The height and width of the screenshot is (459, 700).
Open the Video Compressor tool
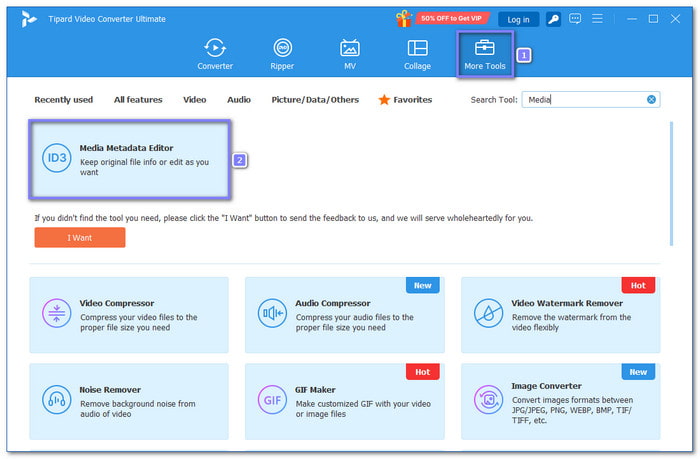click(x=129, y=315)
